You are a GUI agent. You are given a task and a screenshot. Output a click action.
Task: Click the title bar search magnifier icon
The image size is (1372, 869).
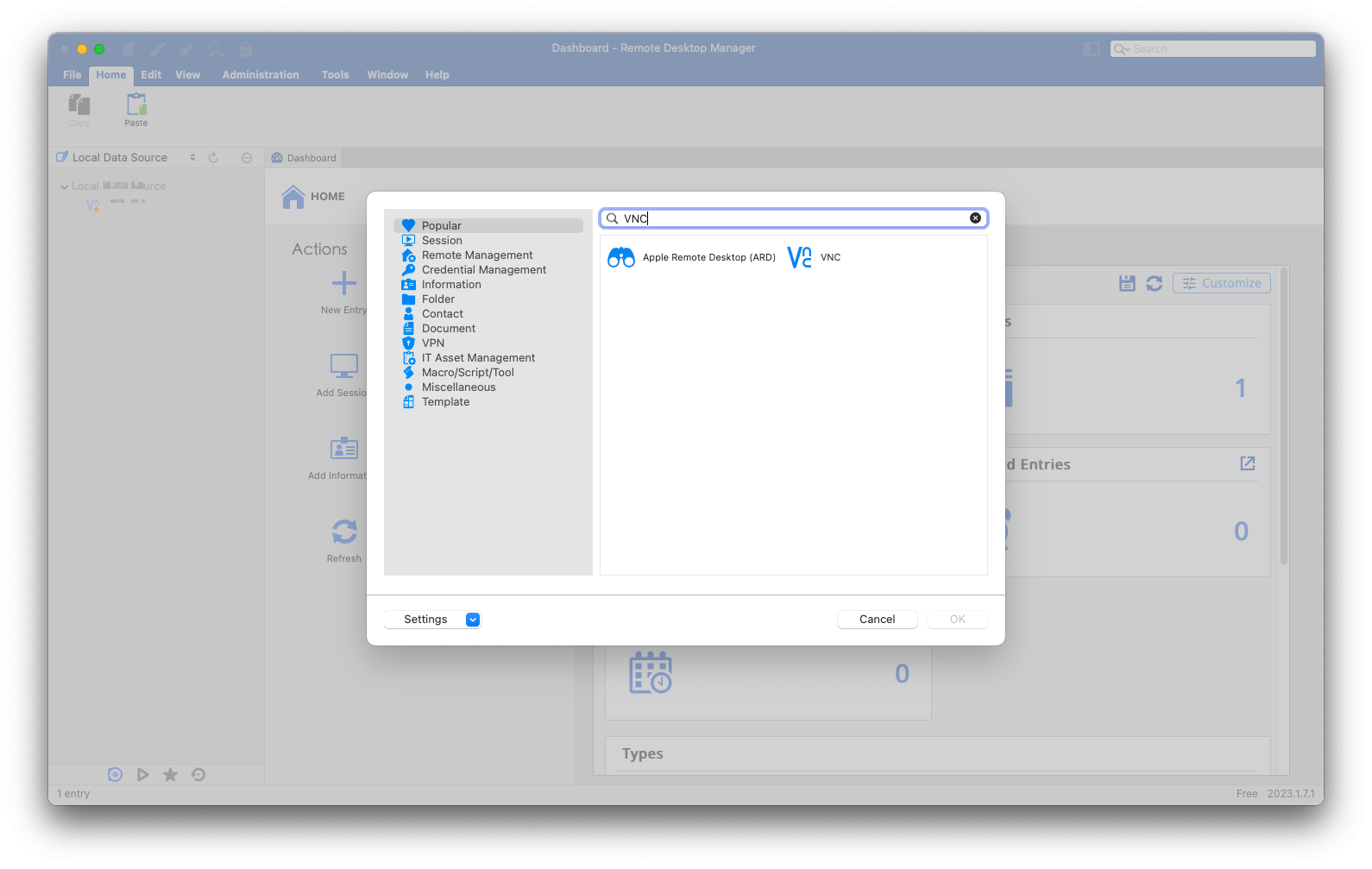(216, 49)
